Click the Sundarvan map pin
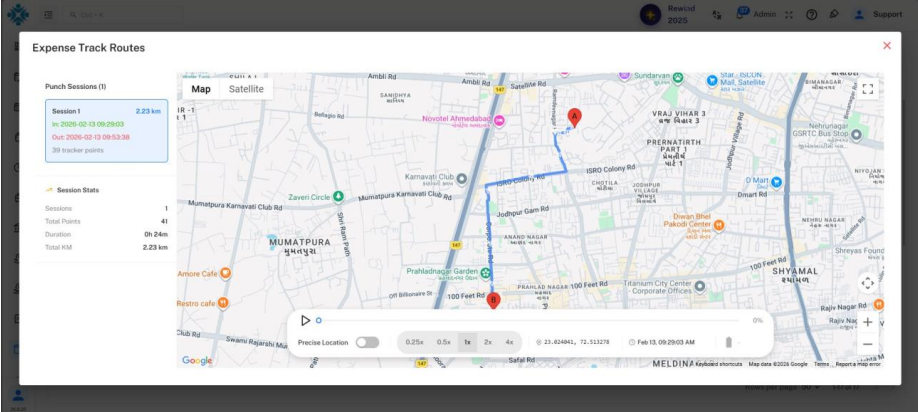Screen dimensions: 918x412 pyautogui.click(x=678, y=77)
